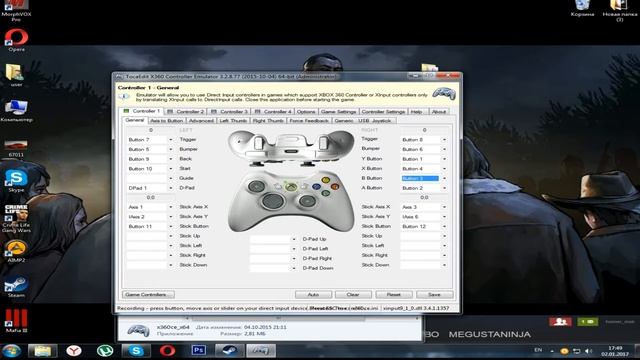Click the gamepad icon in emulator header
640x360 pixels.
point(444,93)
